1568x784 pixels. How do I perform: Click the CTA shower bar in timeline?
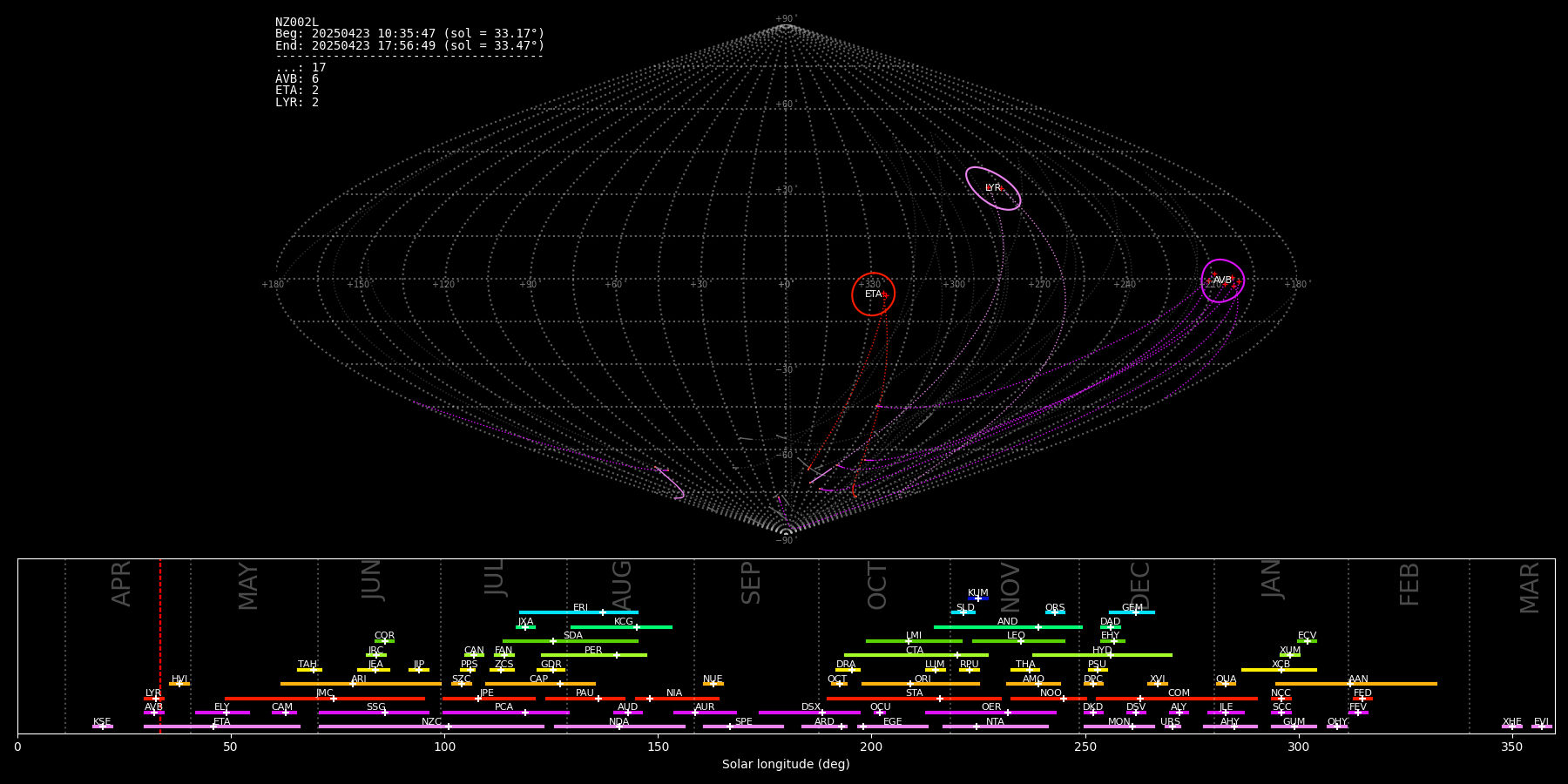click(916, 655)
